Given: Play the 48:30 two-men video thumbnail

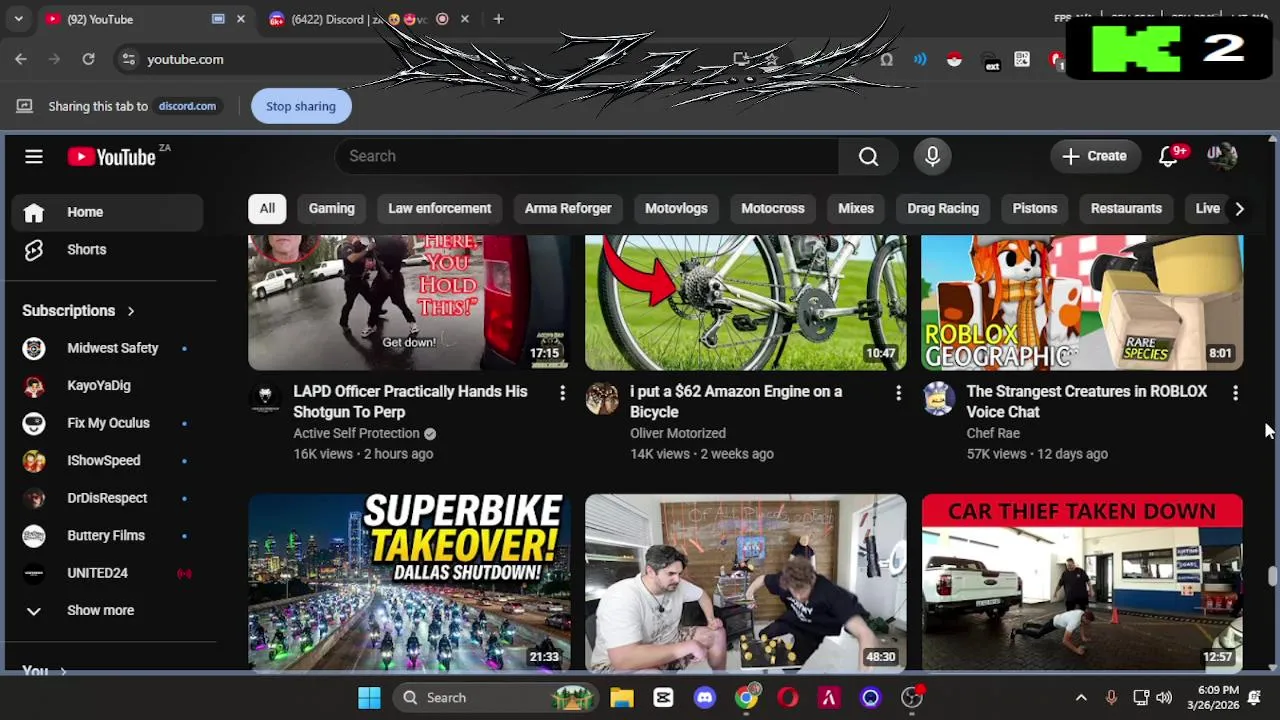Looking at the screenshot, I should [746, 582].
